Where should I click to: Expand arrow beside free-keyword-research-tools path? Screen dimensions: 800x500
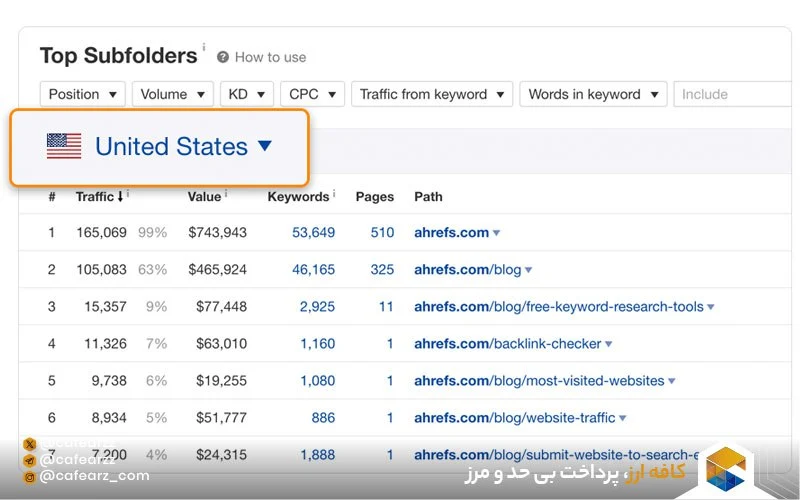pyautogui.click(x=711, y=307)
